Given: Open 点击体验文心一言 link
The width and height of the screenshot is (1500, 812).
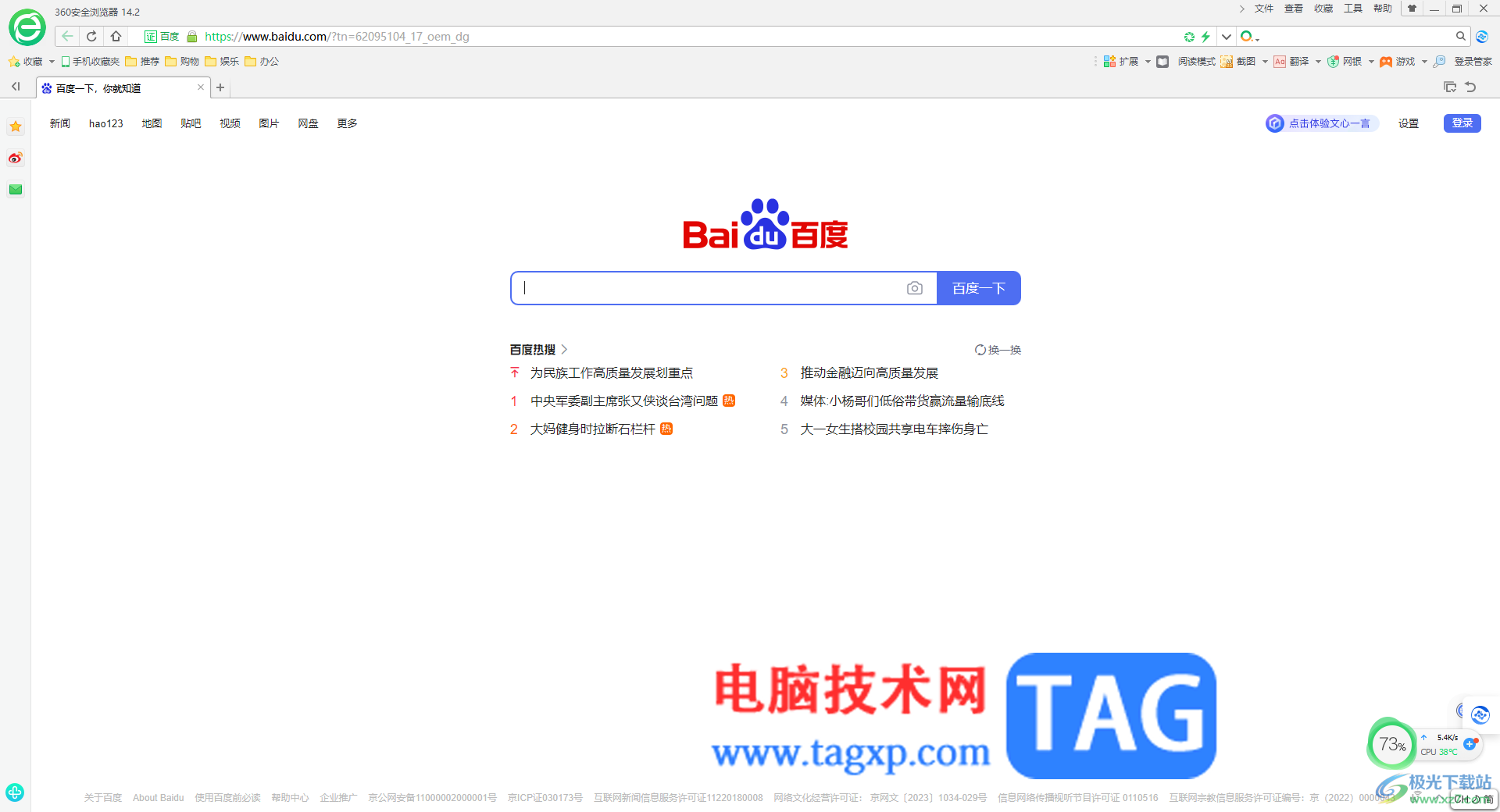Looking at the screenshot, I should (1322, 123).
